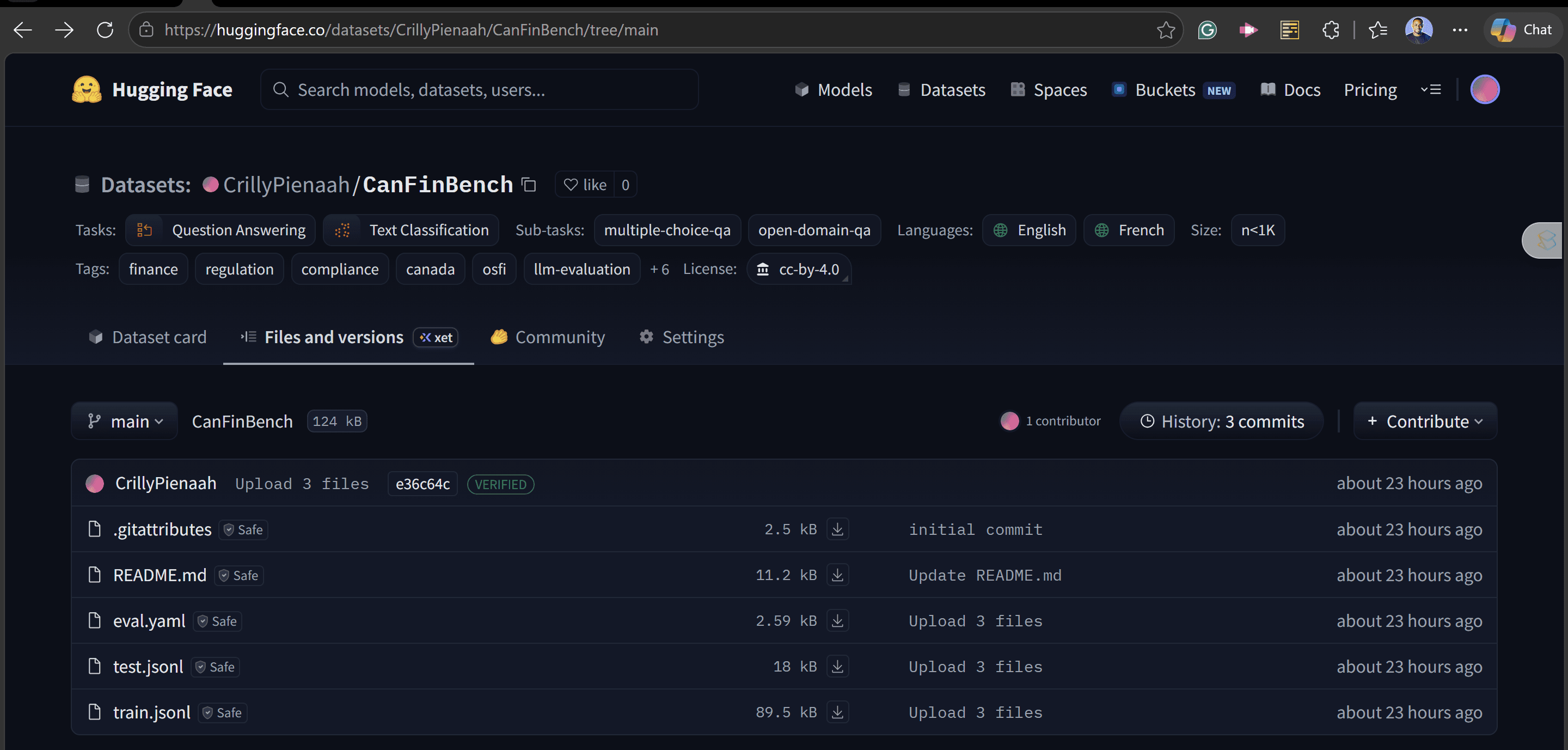Open Hugging Face user avatar menu
The width and height of the screenshot is (1568, 750).
(1485, 89)
